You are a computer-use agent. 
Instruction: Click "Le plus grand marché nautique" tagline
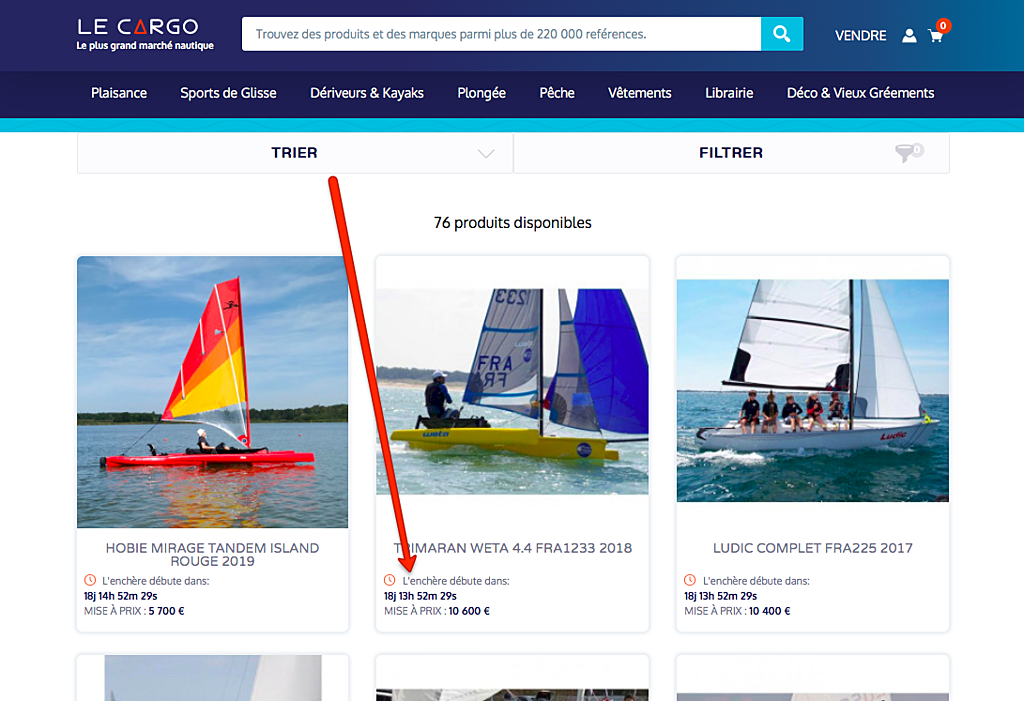pyautogui.click(x=145, y=46)
